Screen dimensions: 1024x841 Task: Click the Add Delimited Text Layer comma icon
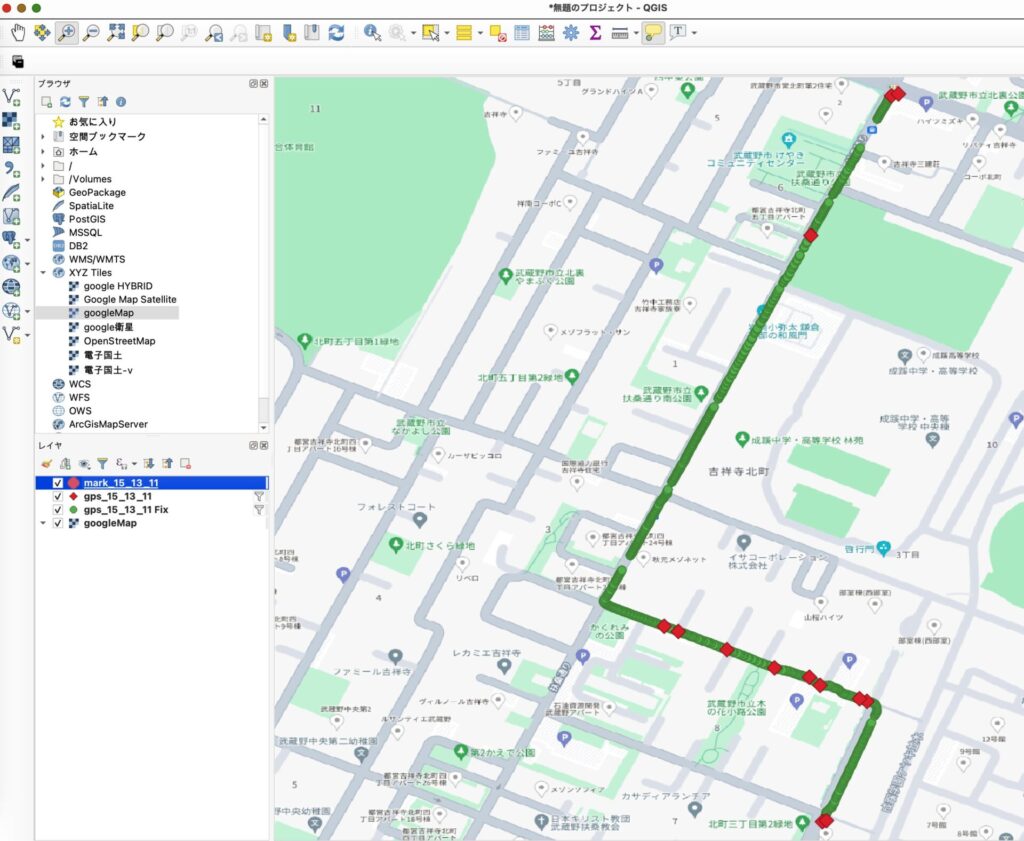pyautogui.click(x=11, y=168)
